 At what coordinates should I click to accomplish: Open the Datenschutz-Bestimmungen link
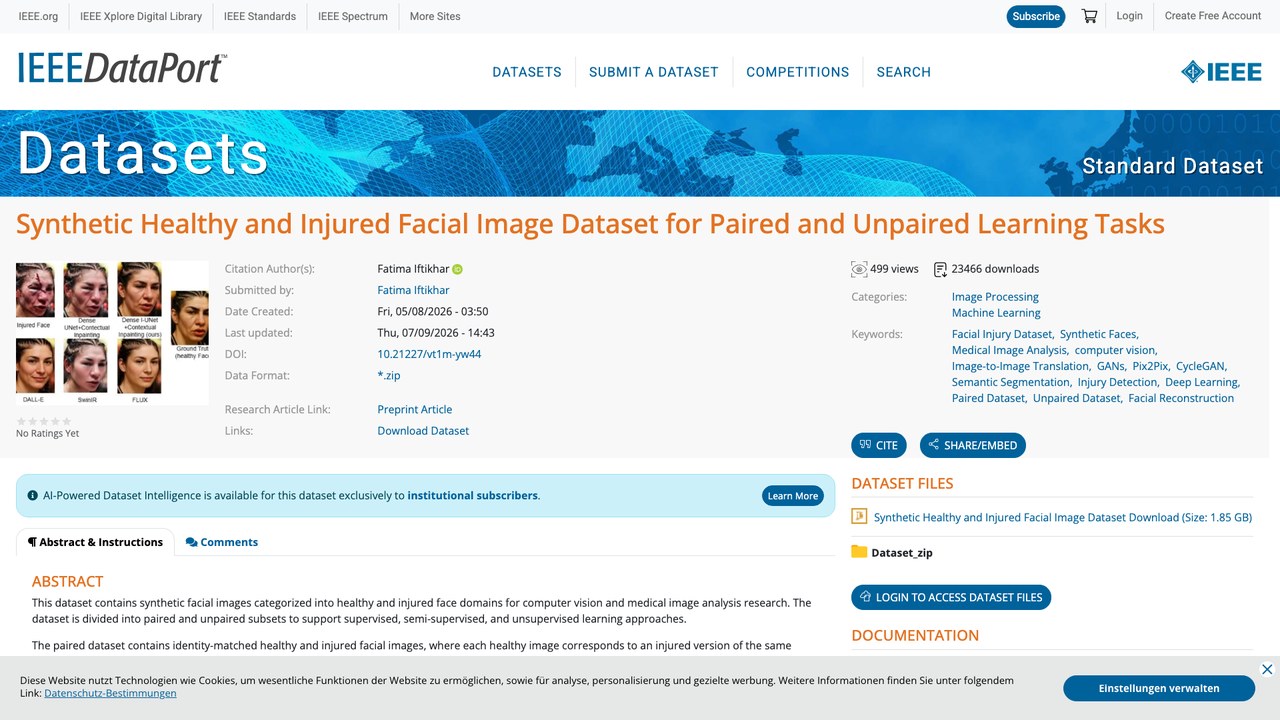(x=110, y=693)
